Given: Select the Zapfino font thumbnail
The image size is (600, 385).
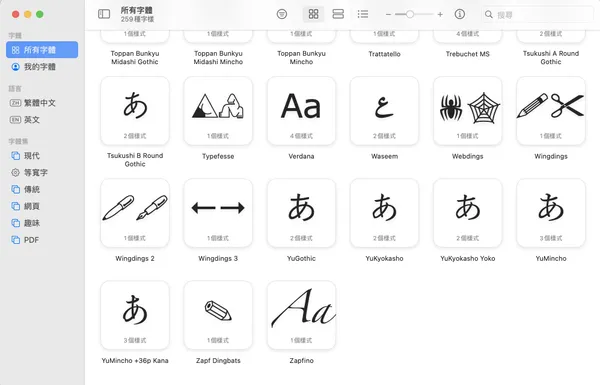Looking at the screenshot, I should coord(301,315).
